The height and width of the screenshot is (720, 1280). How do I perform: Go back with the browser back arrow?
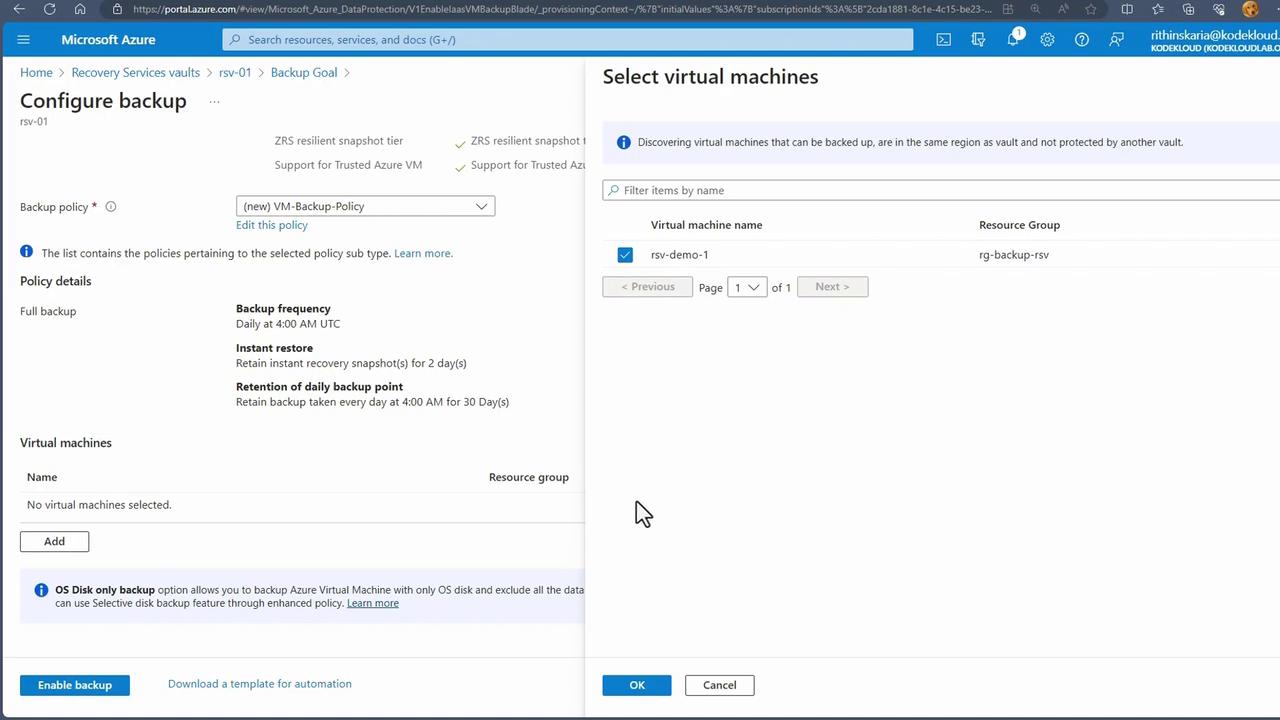point(19,9)
